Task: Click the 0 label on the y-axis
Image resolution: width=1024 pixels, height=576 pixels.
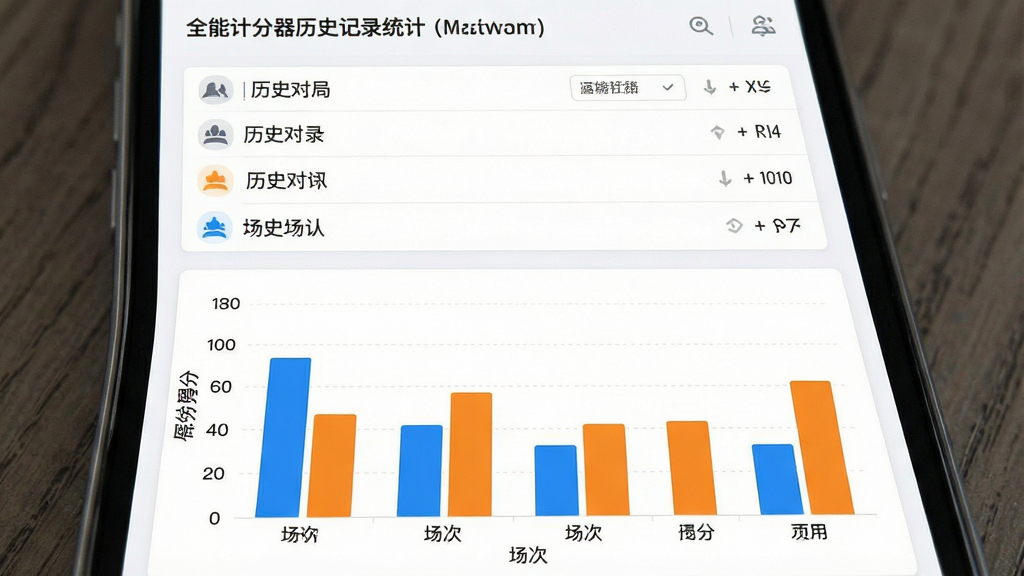Action: (x=214, y=519)
